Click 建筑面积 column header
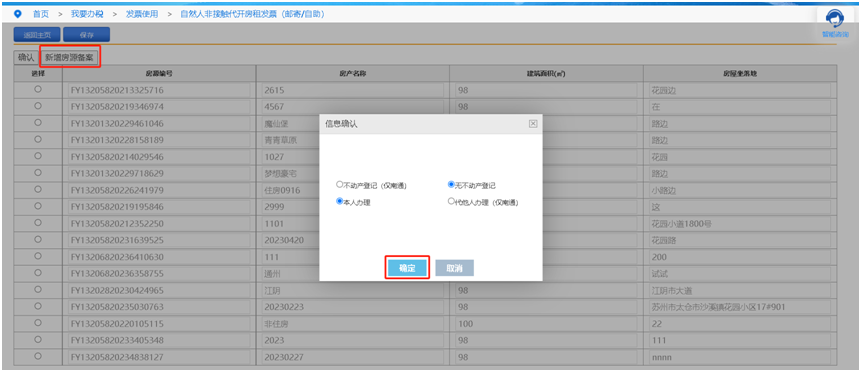Screen dimensions: 861x372 [546, 74]
